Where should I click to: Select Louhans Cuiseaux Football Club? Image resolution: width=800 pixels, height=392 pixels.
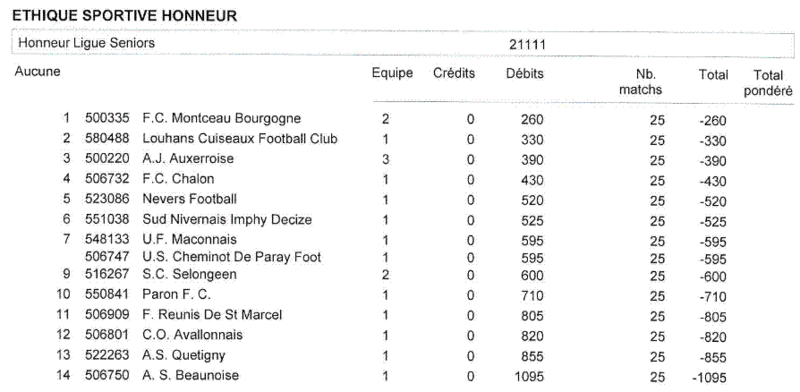click(x=240, y=139)
